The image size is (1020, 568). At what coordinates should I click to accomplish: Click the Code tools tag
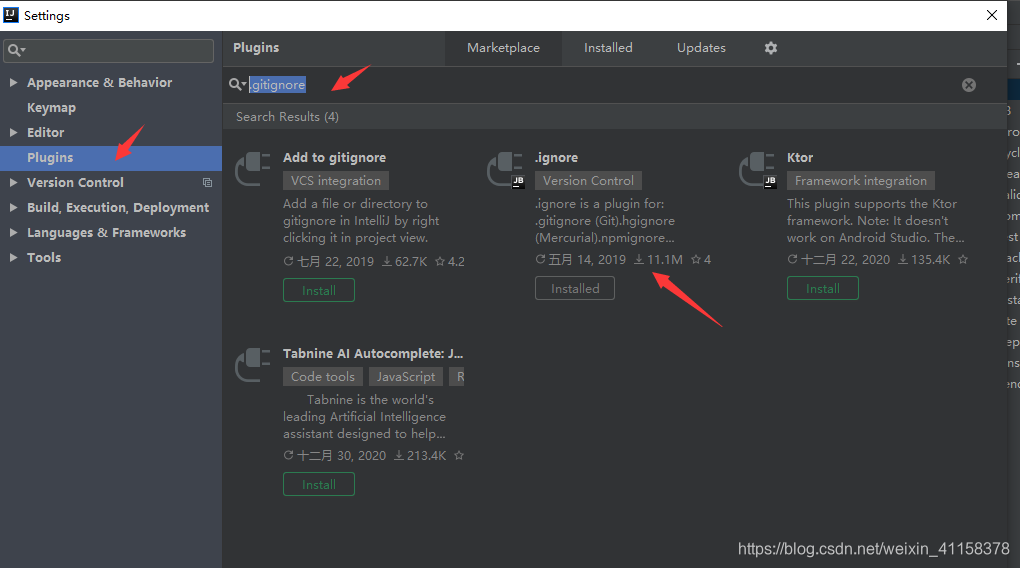click(323, 377)
